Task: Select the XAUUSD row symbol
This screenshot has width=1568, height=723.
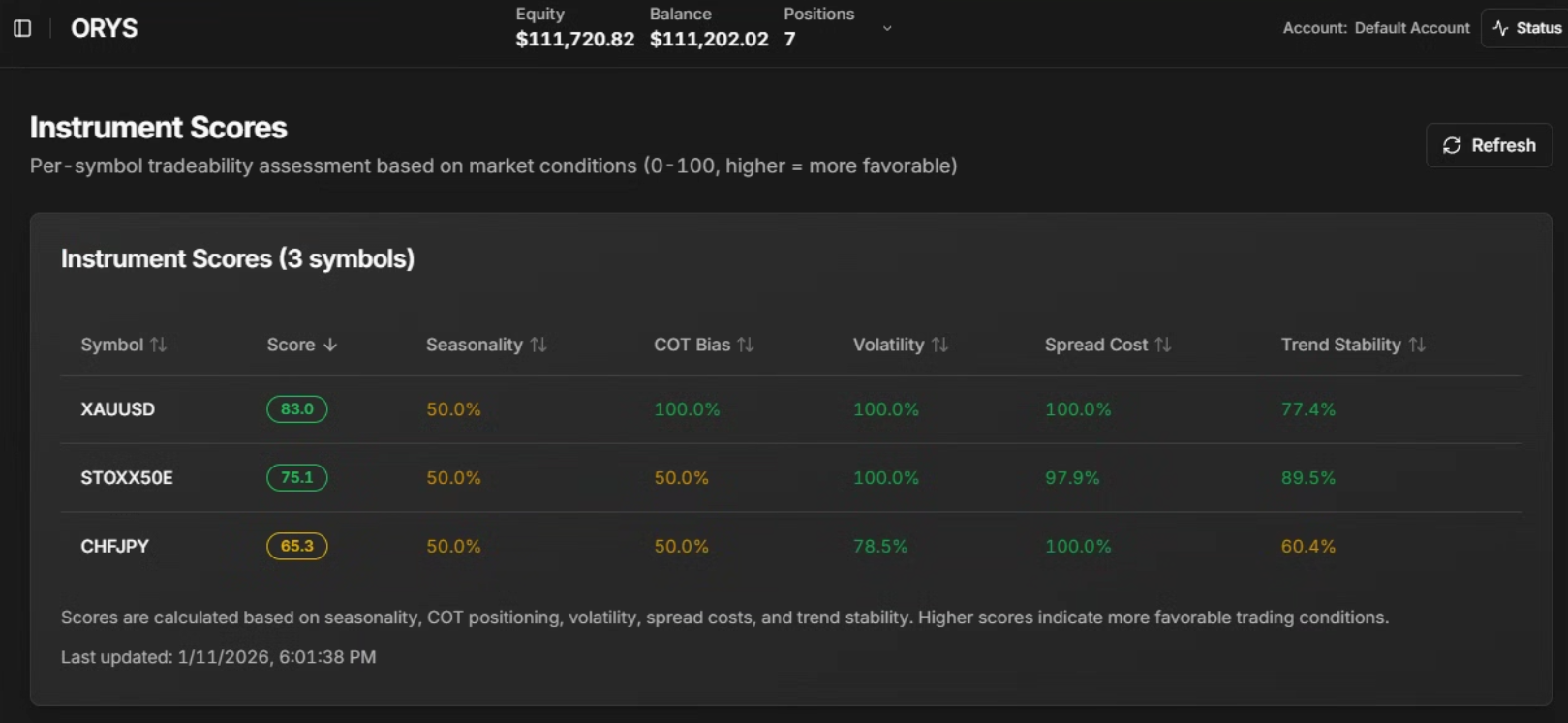Action: coord(117,409)
